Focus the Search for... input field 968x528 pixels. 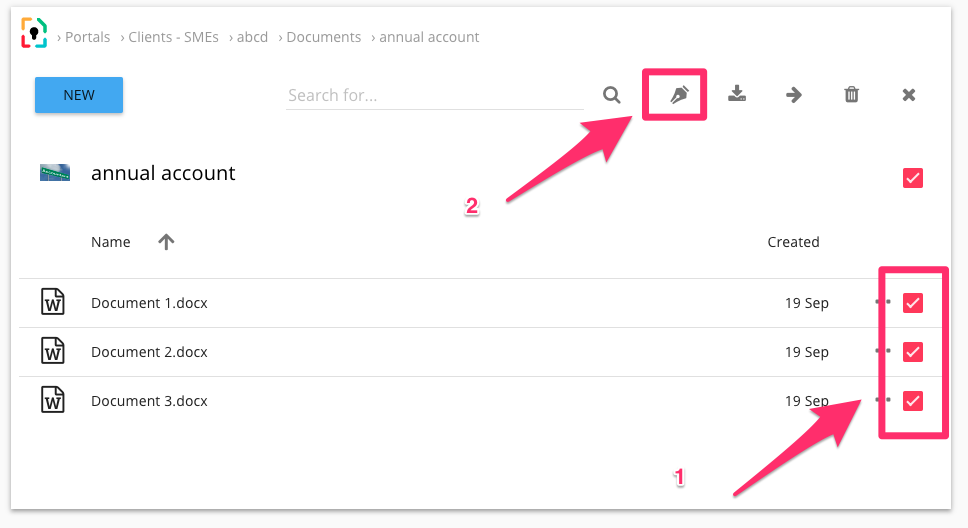pos(434,96)
